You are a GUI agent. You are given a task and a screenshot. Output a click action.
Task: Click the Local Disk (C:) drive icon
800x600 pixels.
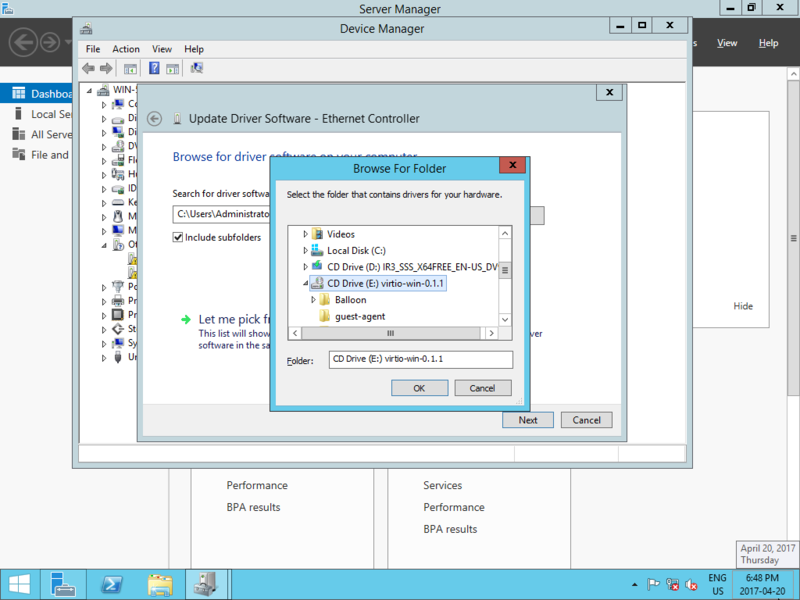click(317, 251)
